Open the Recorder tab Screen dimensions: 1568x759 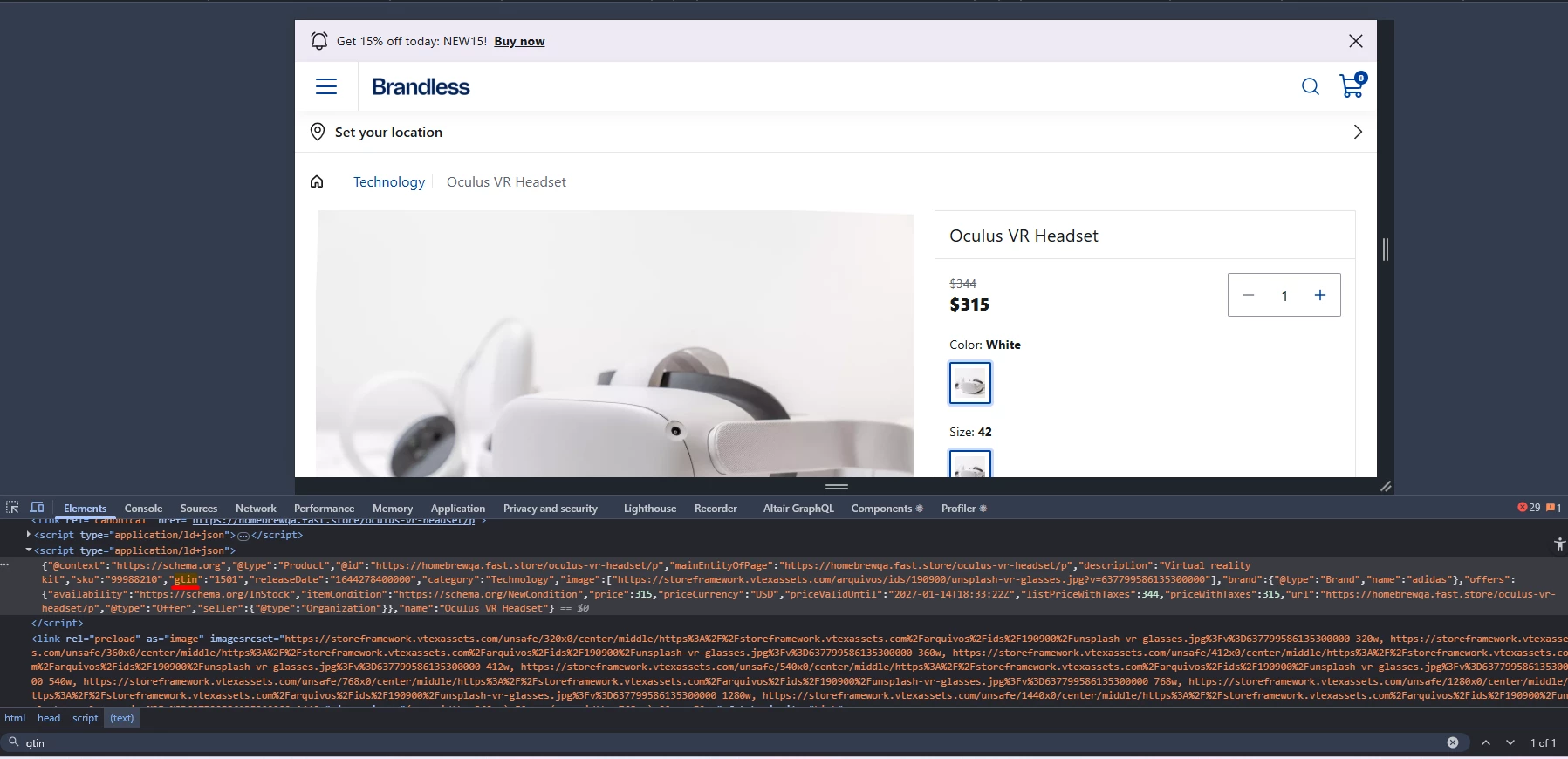tap(716, 509)
